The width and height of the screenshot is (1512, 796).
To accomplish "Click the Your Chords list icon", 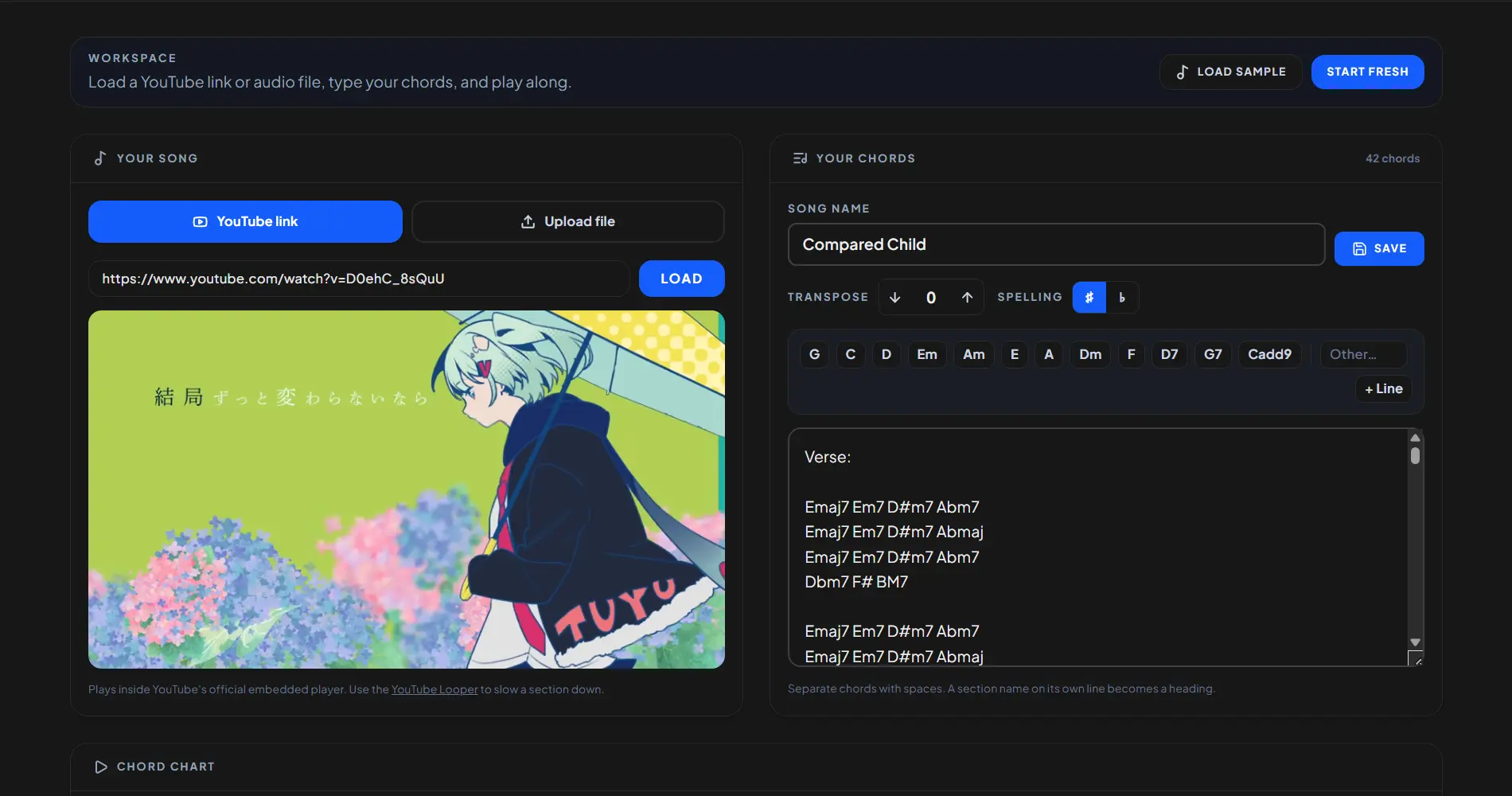I will coord(800,158).
